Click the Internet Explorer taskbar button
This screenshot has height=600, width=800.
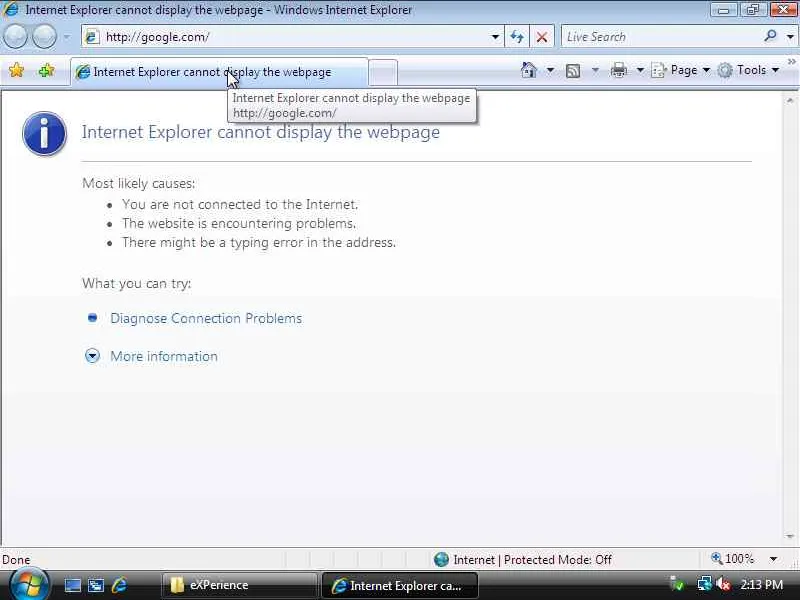coord(399,585)
